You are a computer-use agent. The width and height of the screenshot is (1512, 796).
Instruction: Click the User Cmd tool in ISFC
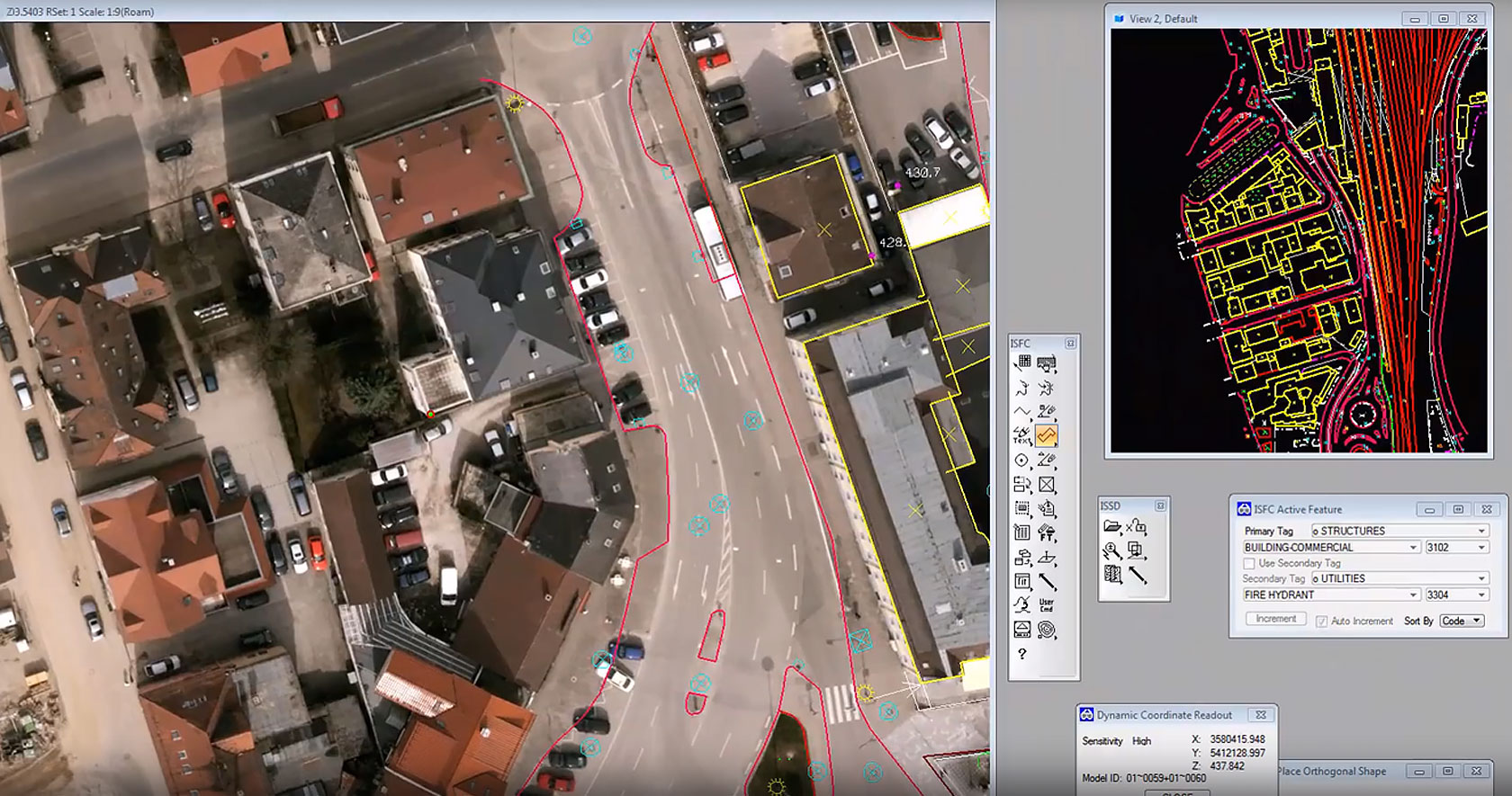point(1046,604)
